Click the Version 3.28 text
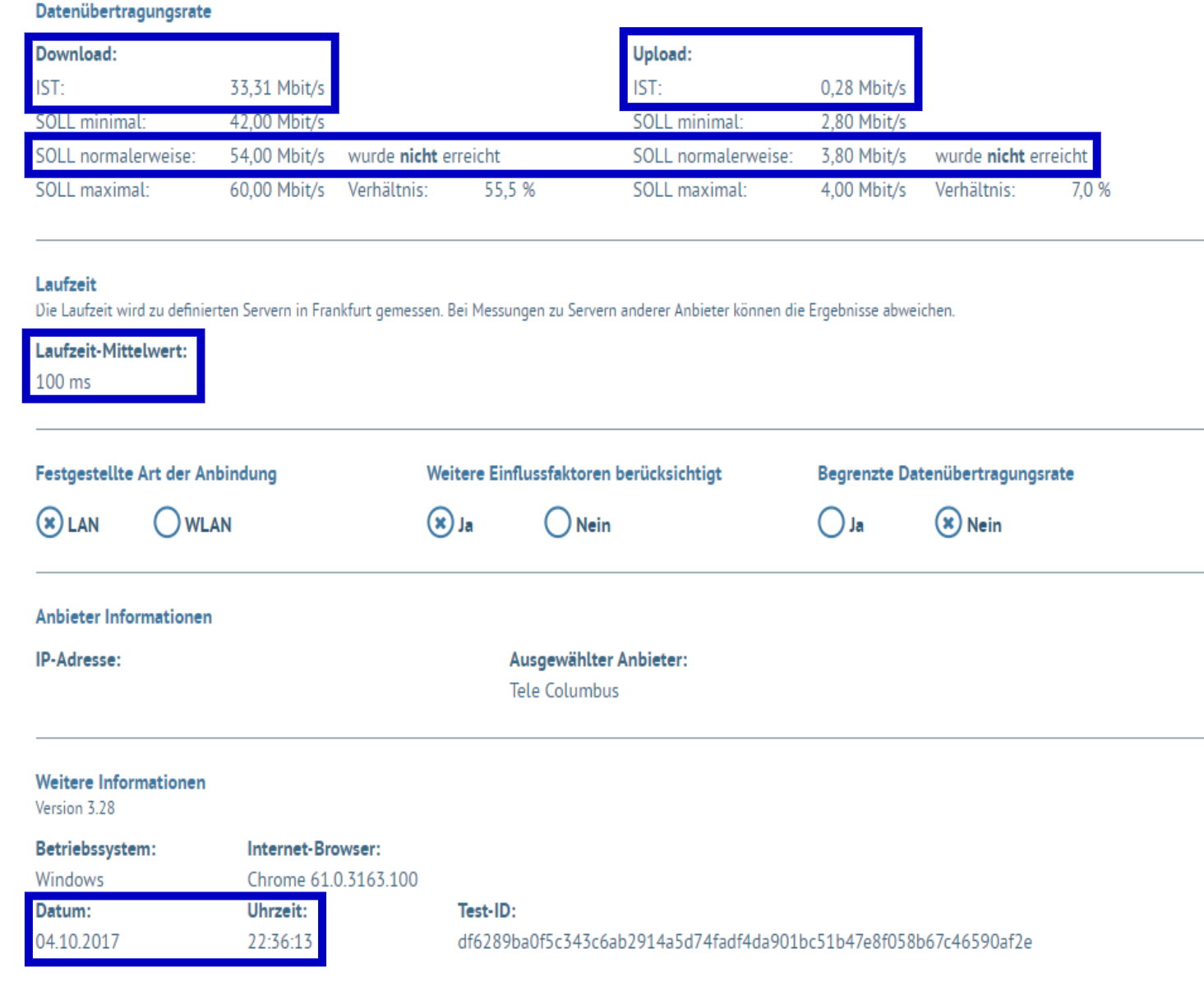The height and width of the screenshot is (981, 1204). point(76,808)
